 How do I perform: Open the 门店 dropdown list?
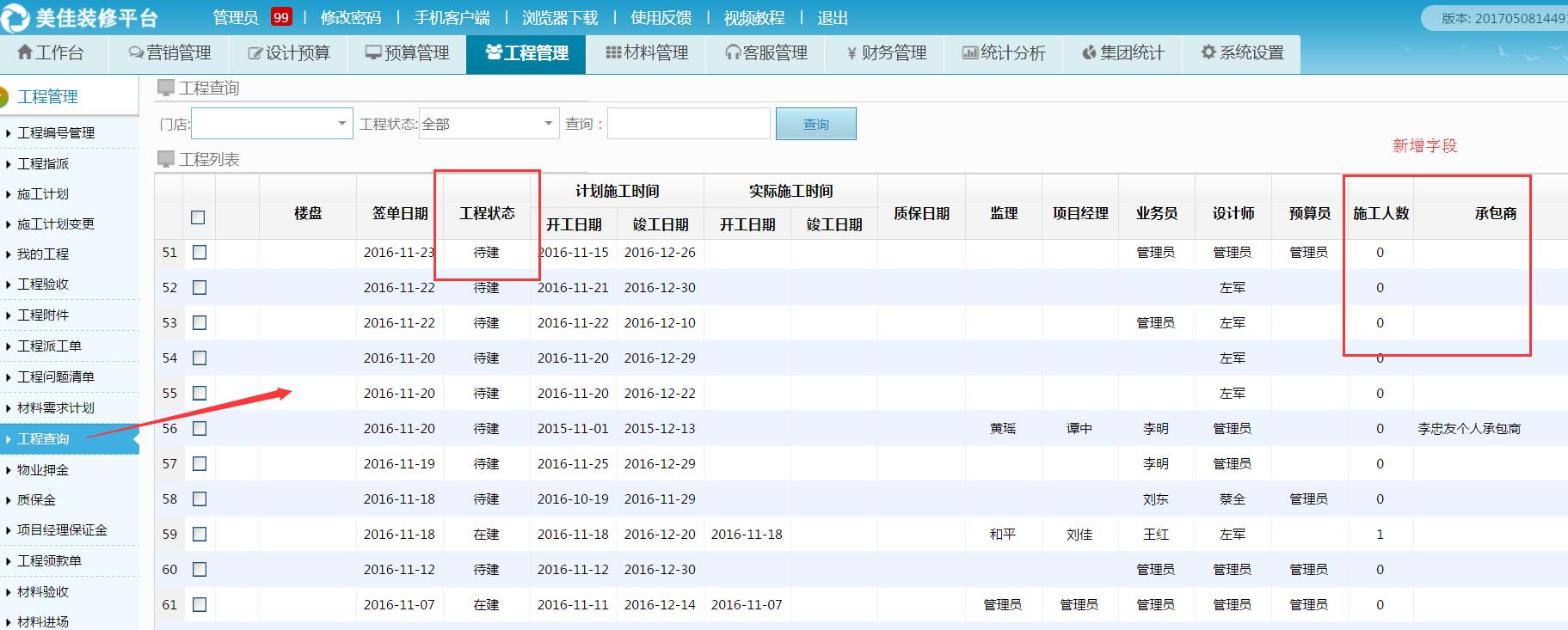pos(341,124)
